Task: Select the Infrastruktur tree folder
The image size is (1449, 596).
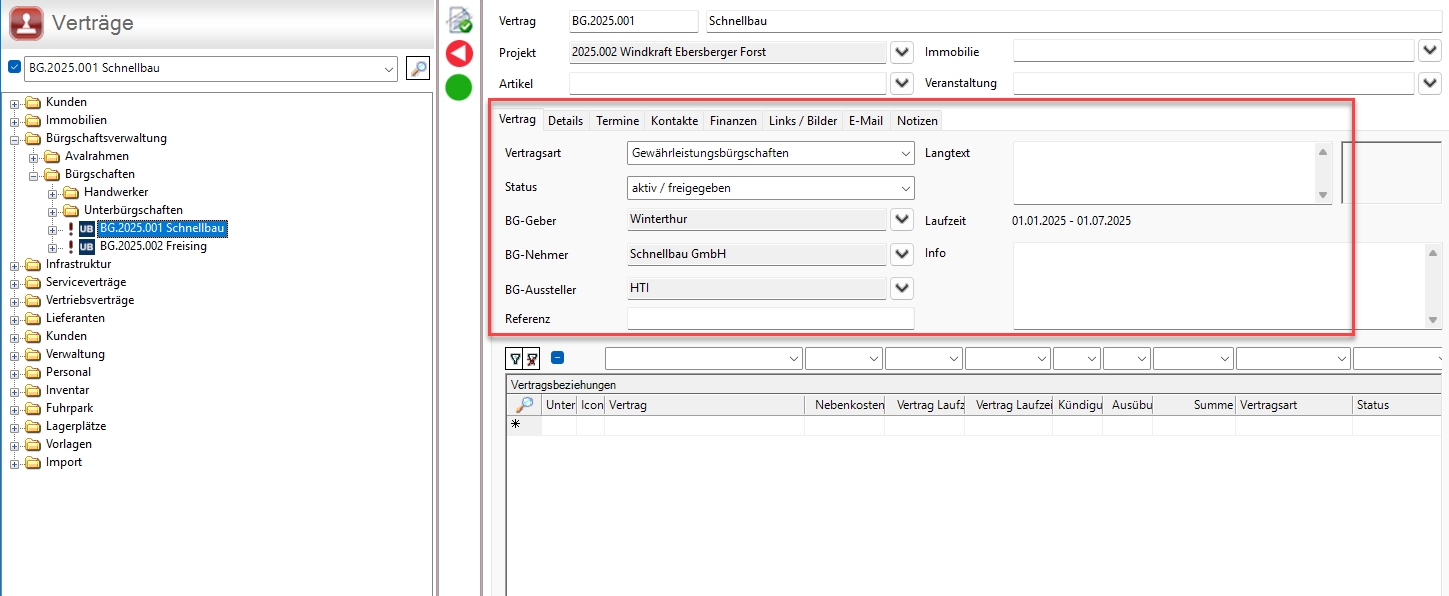Action: [79, 264]
